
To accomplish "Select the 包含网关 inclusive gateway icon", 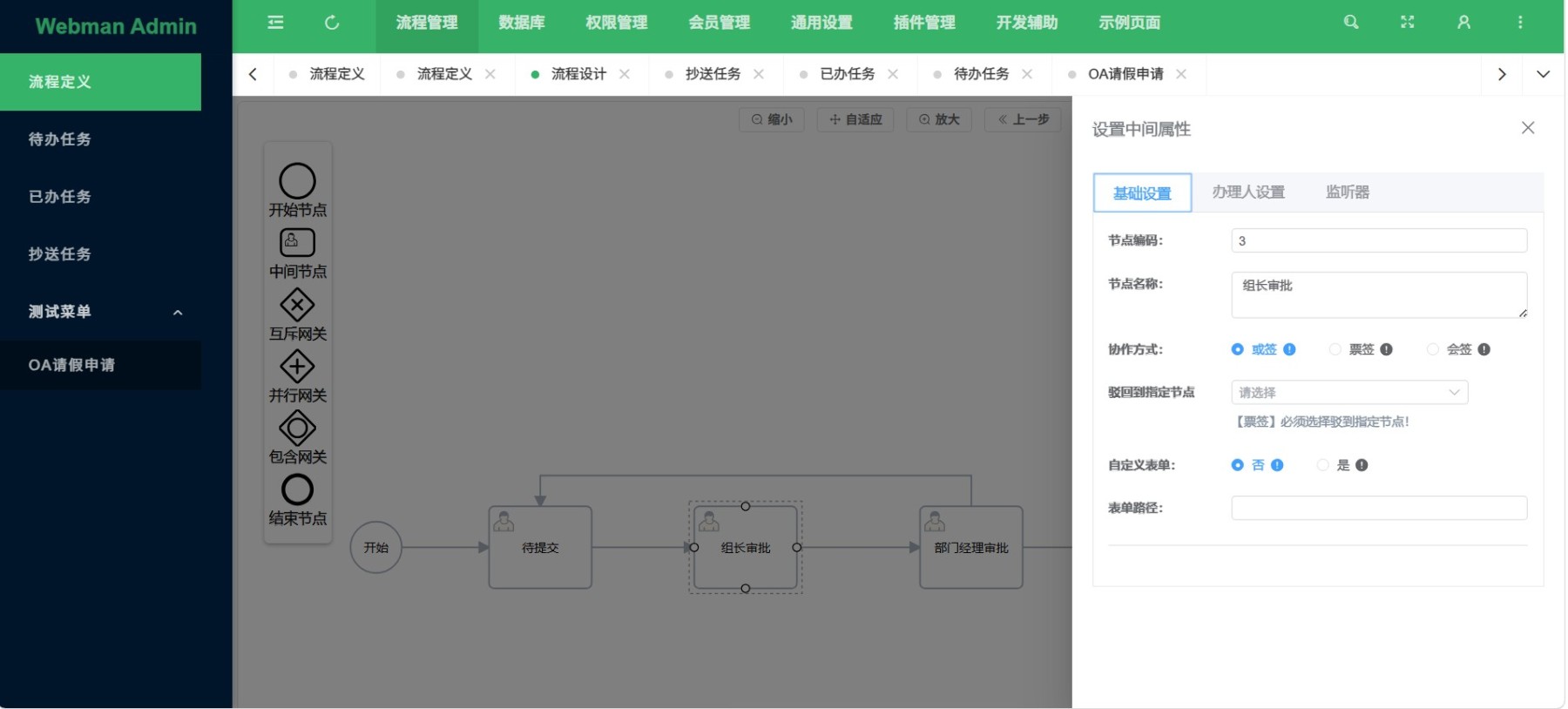I will pyautogui.click(x=297, y=429).
